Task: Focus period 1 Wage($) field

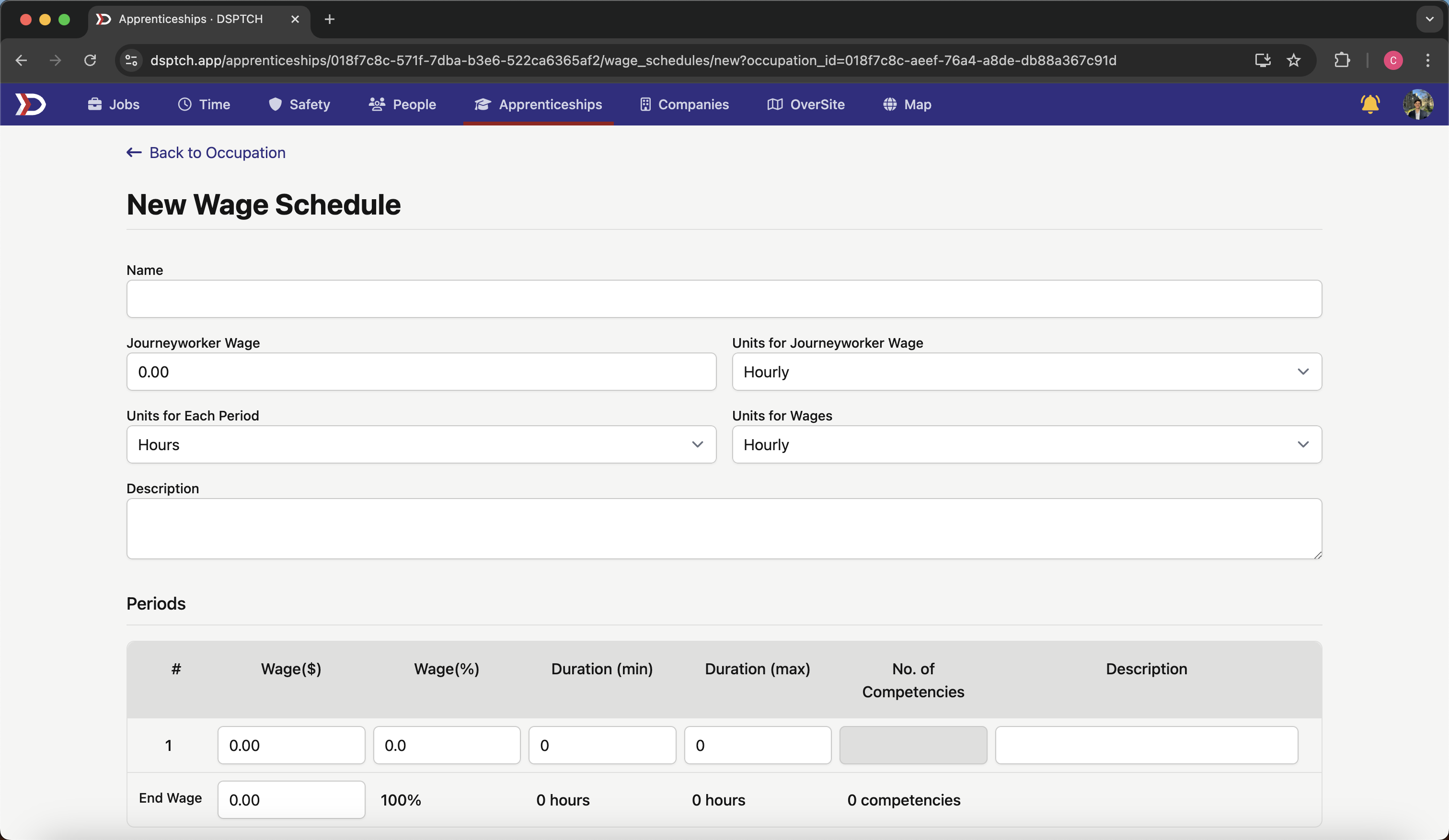Action: (x=291, y=745)
